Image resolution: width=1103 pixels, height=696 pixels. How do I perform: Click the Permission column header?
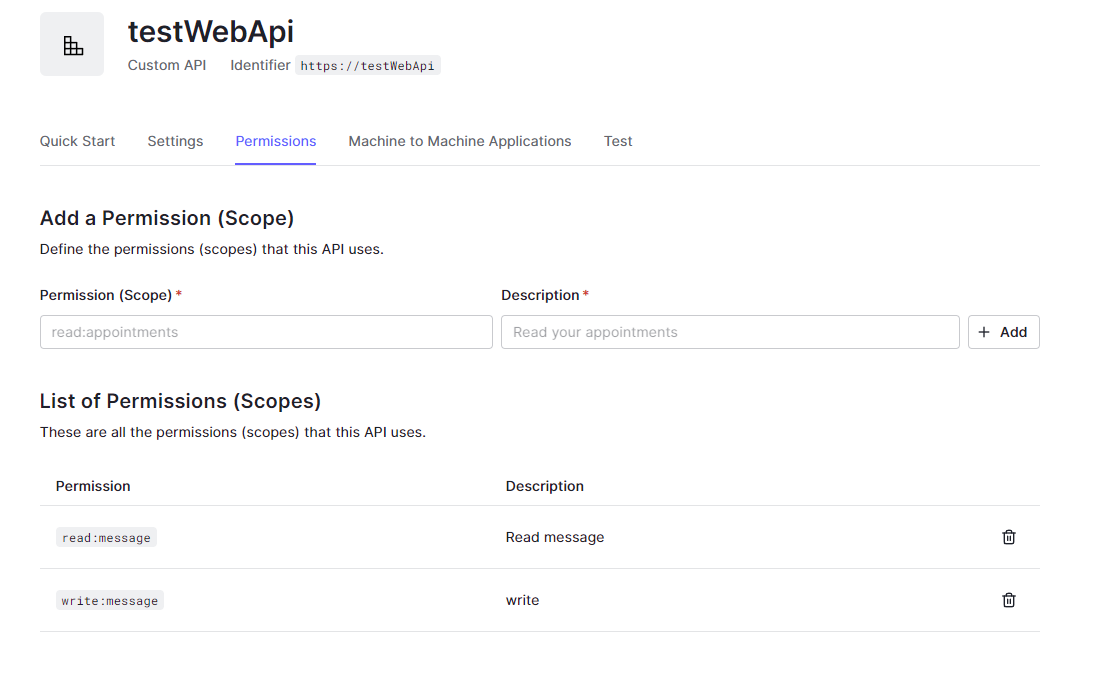[x=93, y=486]
